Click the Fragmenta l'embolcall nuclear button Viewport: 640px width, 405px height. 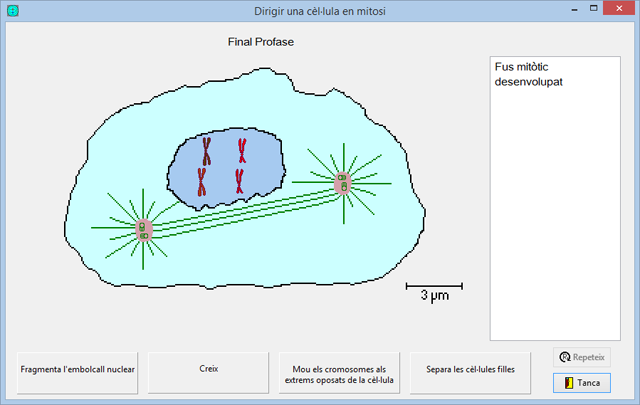click(x=78, y=373)
